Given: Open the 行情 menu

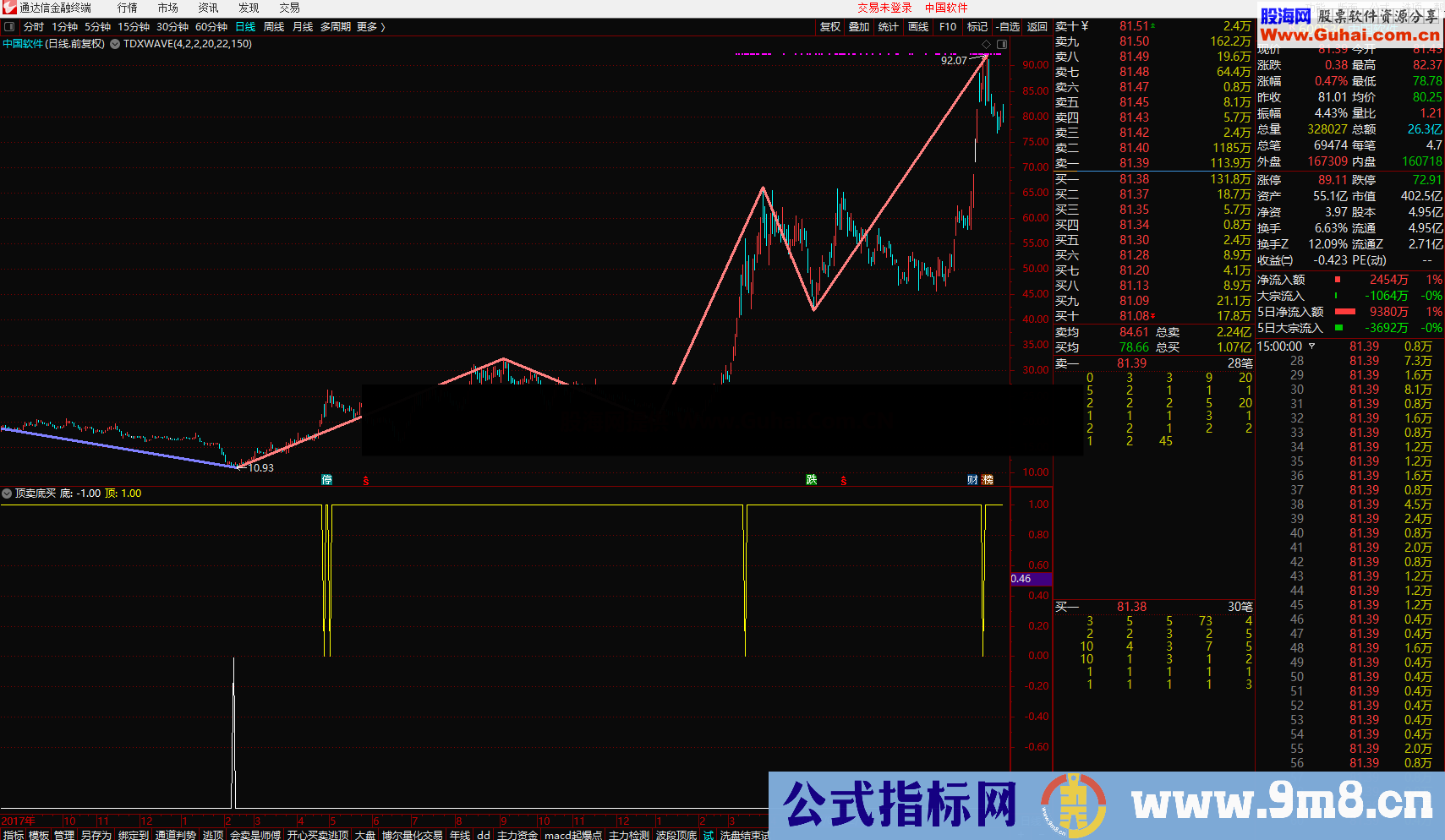Looking at the screenshot, I should (128, 8).
